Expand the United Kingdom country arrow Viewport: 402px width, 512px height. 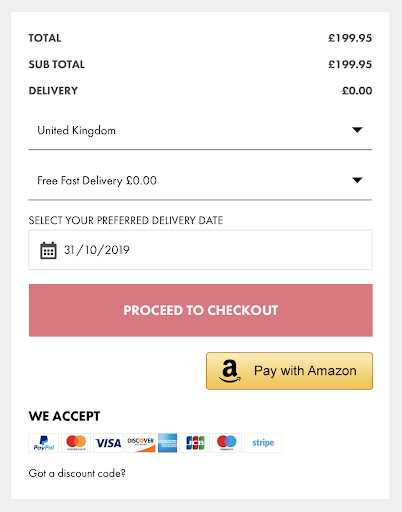coord(357,130)
